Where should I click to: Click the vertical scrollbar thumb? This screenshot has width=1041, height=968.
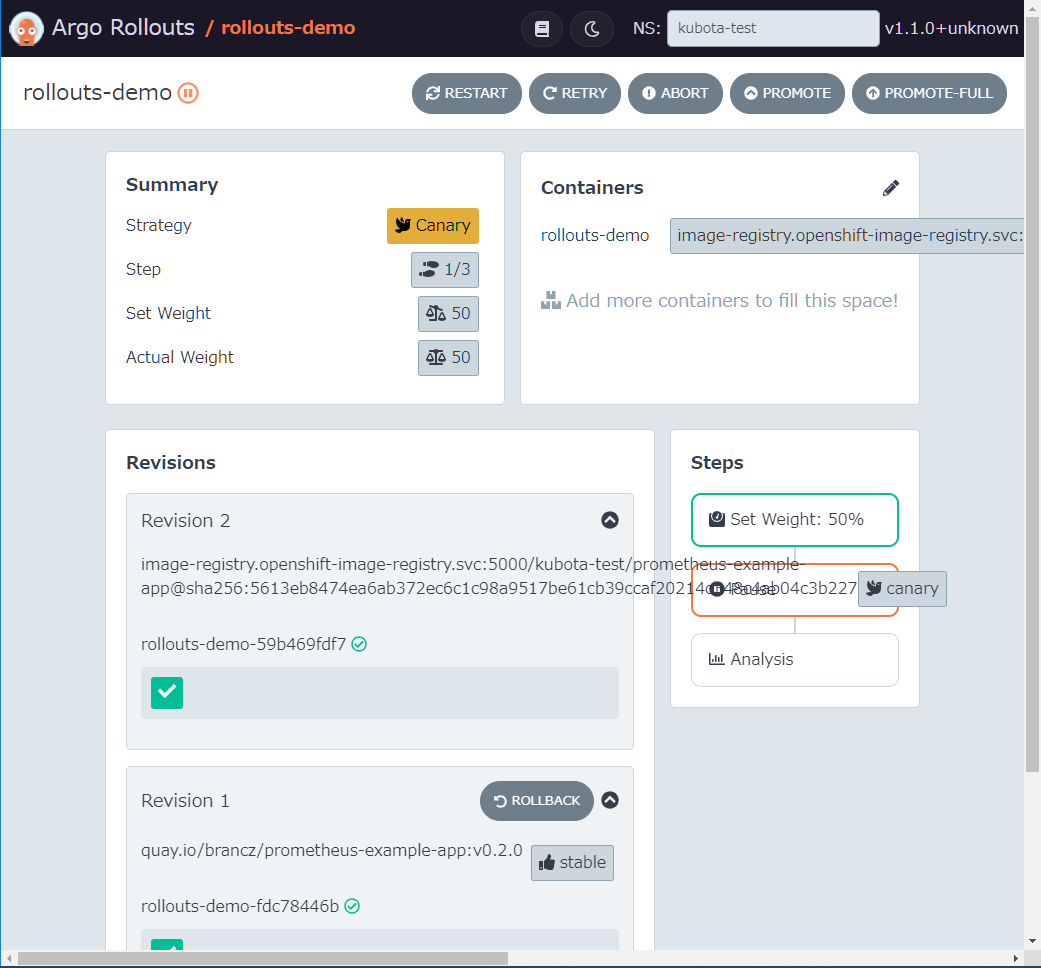[1032, 395]
